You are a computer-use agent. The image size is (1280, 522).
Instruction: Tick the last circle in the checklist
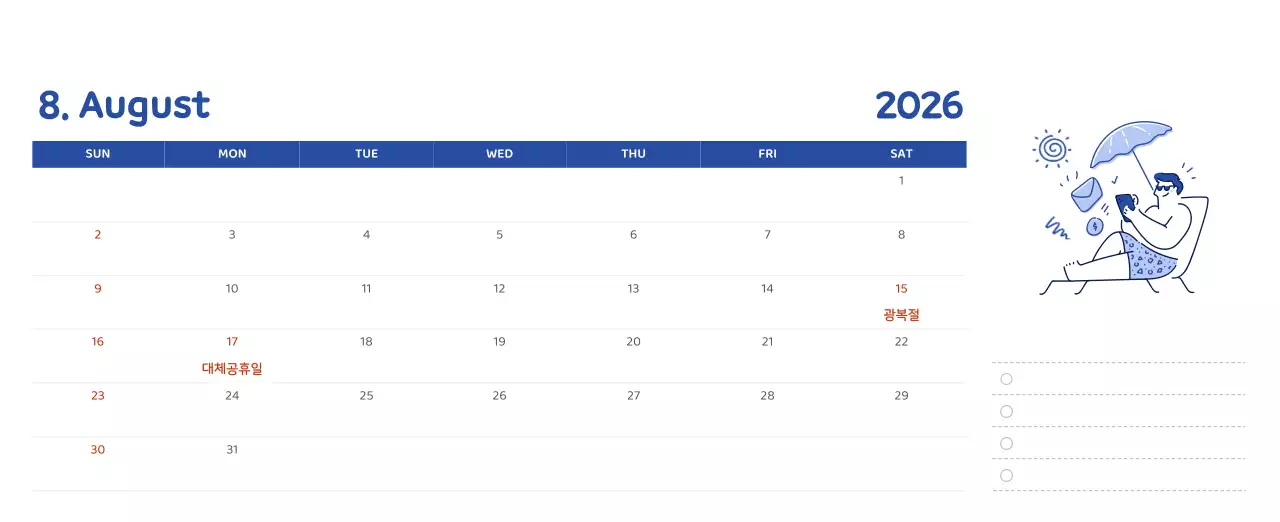tap(1006, 475)
